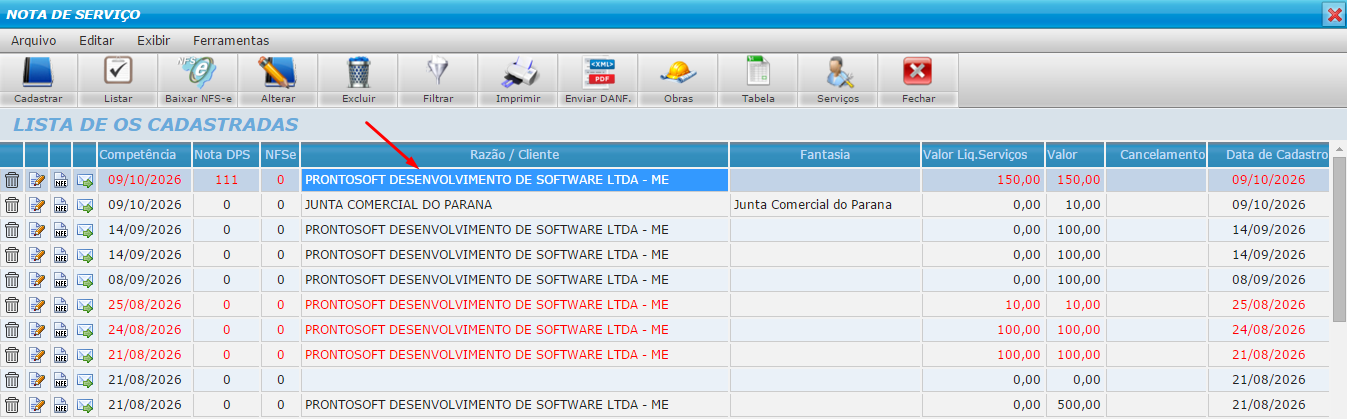This screenshot has height=419, width=1347.
Task: Click NFE icon on Nota DPS 111 row
Action: point(61,180)
